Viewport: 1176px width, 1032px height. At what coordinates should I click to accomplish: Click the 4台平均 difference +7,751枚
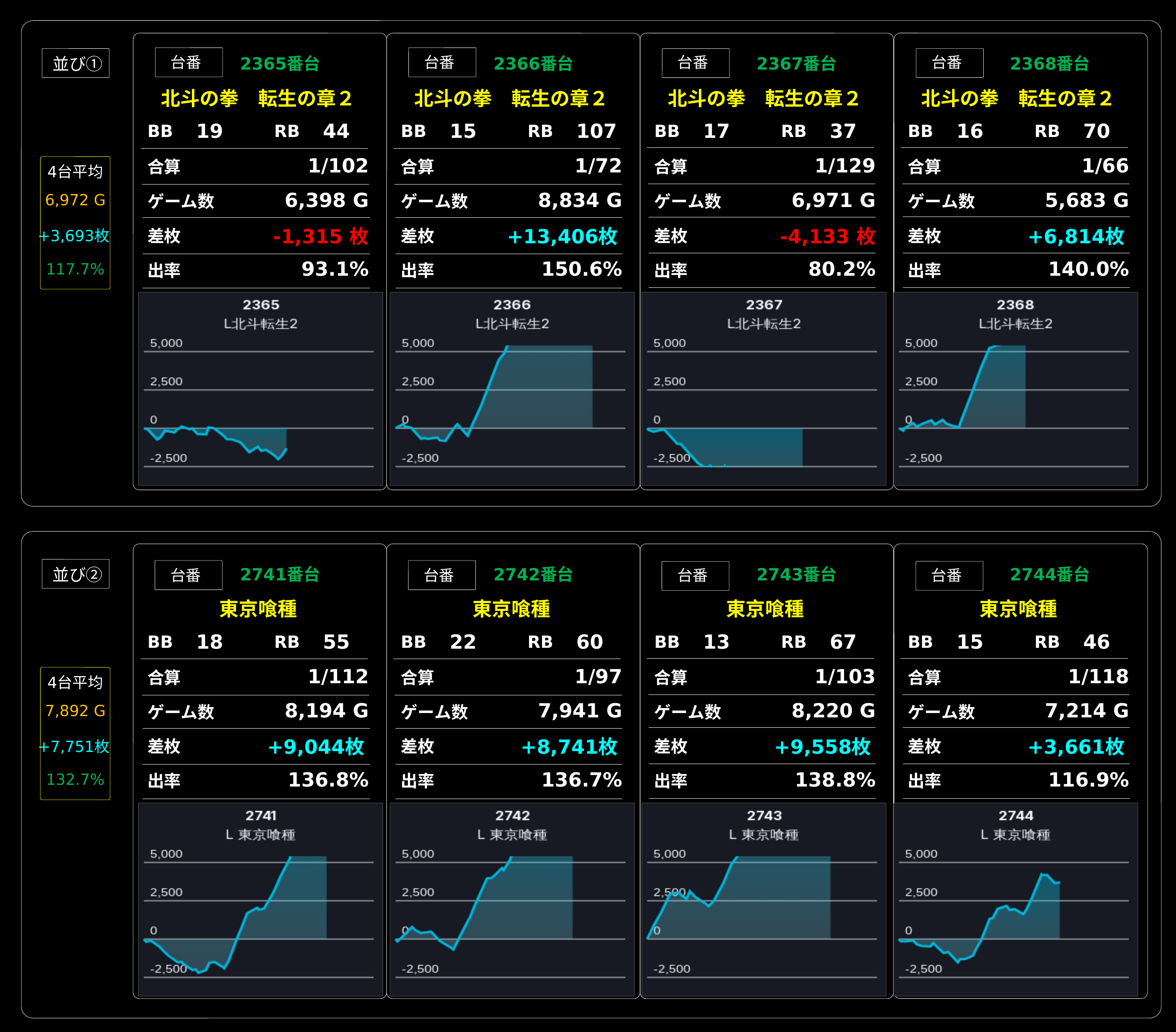74,747
